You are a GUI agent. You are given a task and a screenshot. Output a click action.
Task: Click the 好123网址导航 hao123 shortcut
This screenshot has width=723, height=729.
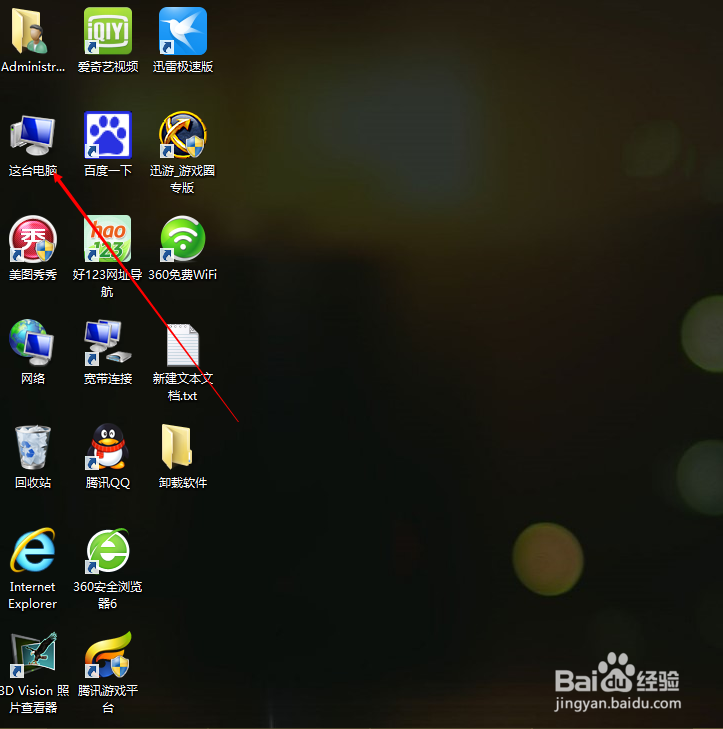tap(107, 239)
